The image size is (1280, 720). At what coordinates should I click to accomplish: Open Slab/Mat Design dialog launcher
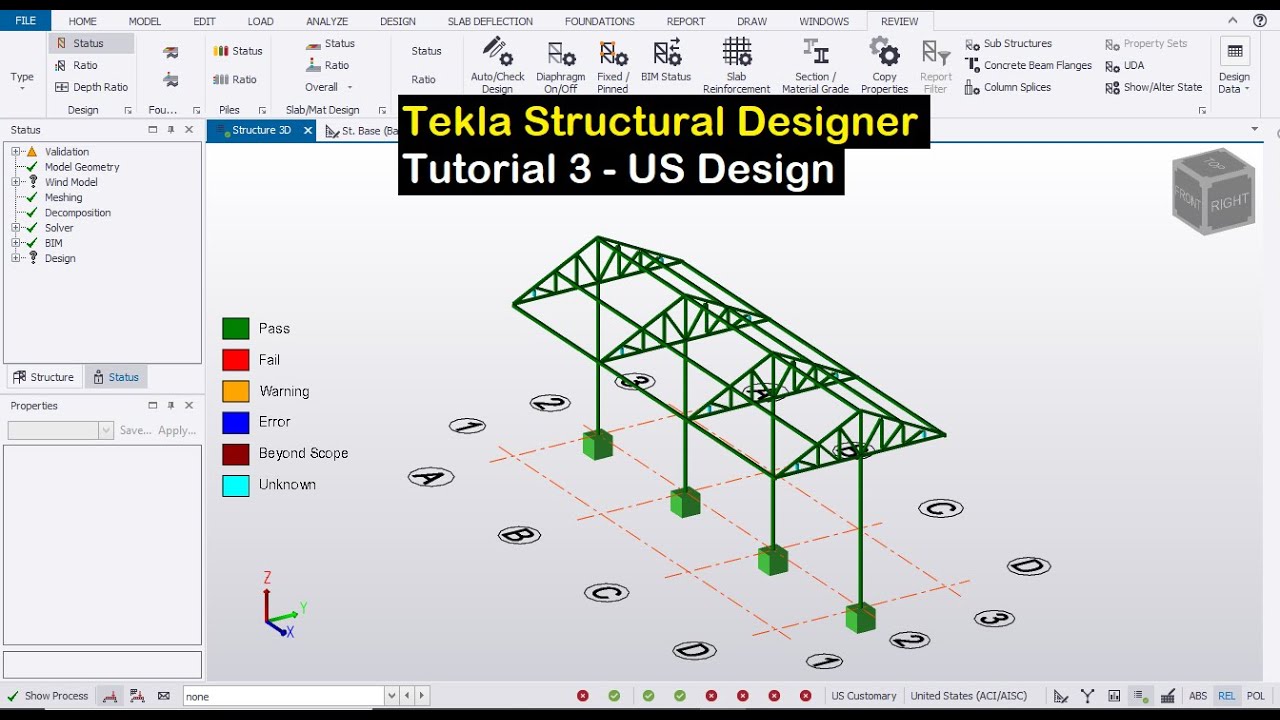[x=382, y=110]
